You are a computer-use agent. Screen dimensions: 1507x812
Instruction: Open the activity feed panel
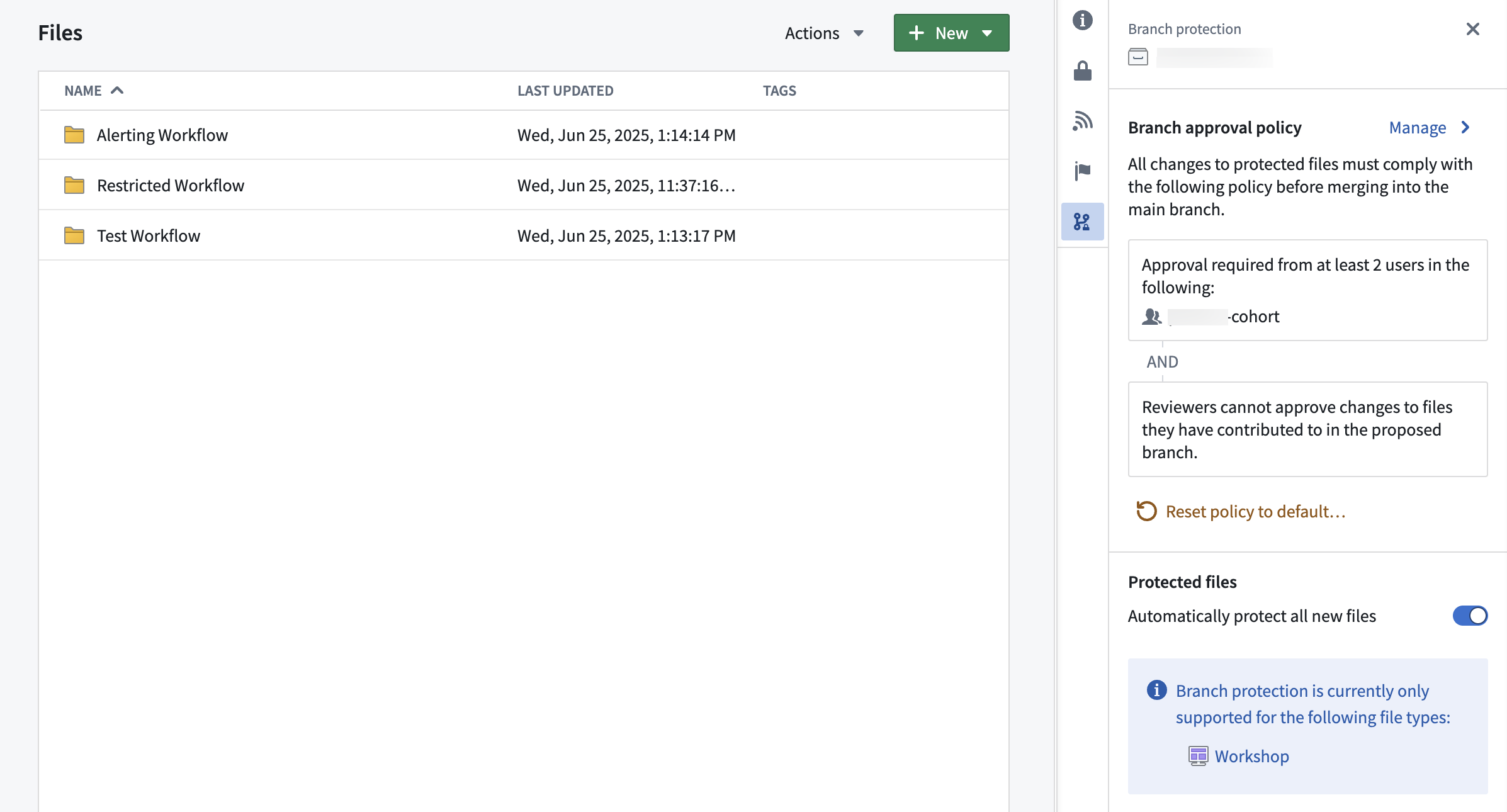coord(1082,121)
